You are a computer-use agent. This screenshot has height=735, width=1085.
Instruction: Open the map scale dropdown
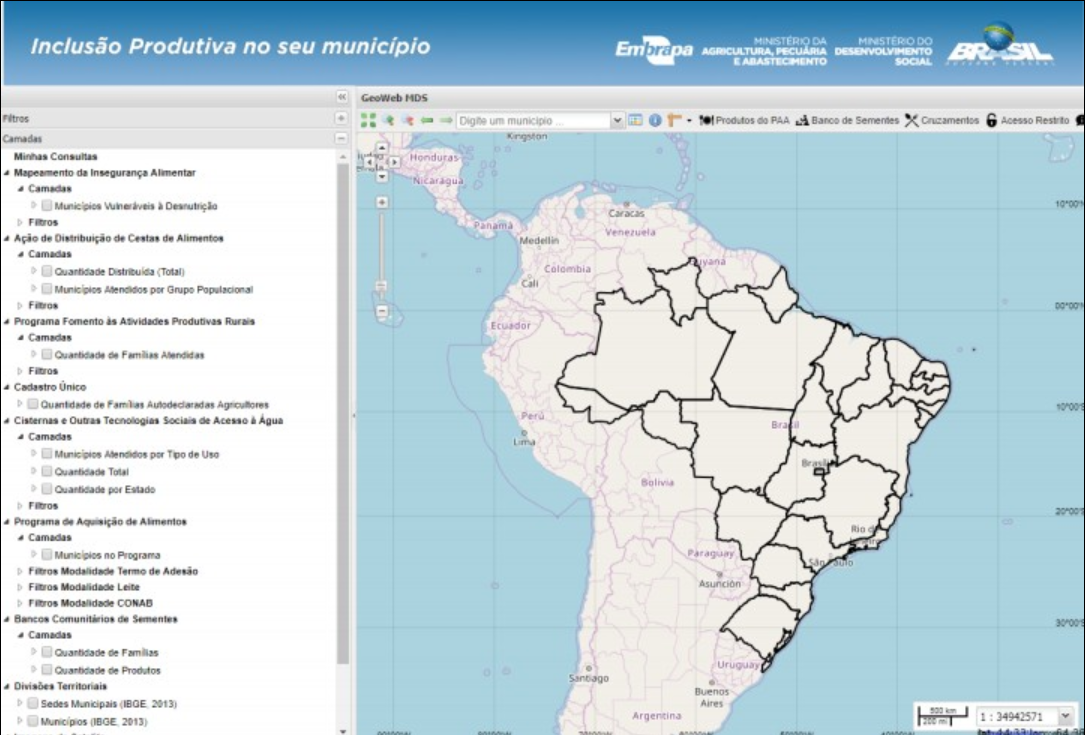coord(1065,716)
